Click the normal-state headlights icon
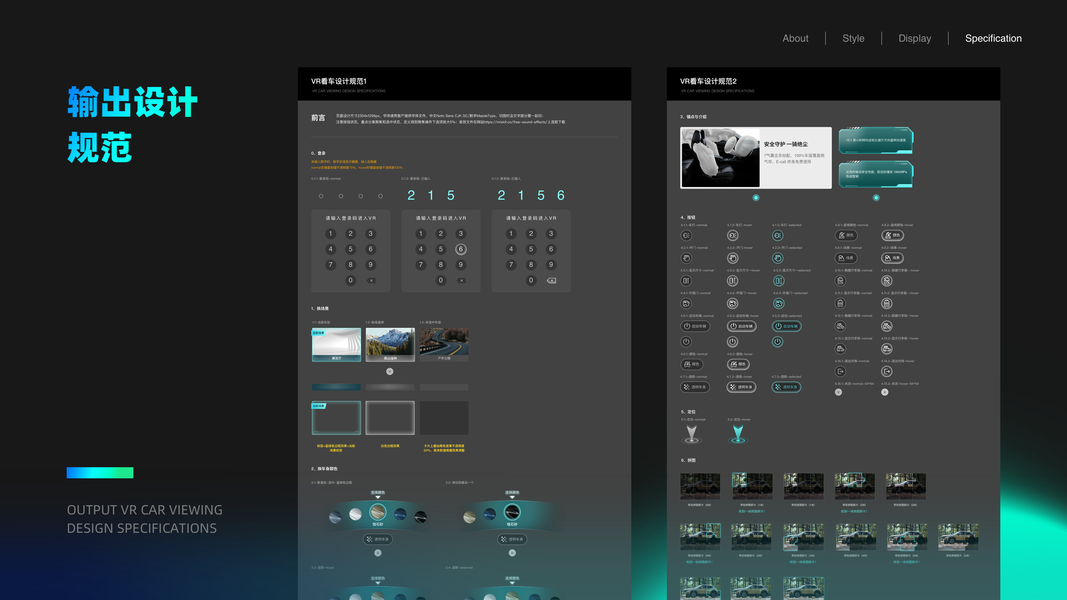This screenshot has height=600, width=1067. [x=686, y=235]
